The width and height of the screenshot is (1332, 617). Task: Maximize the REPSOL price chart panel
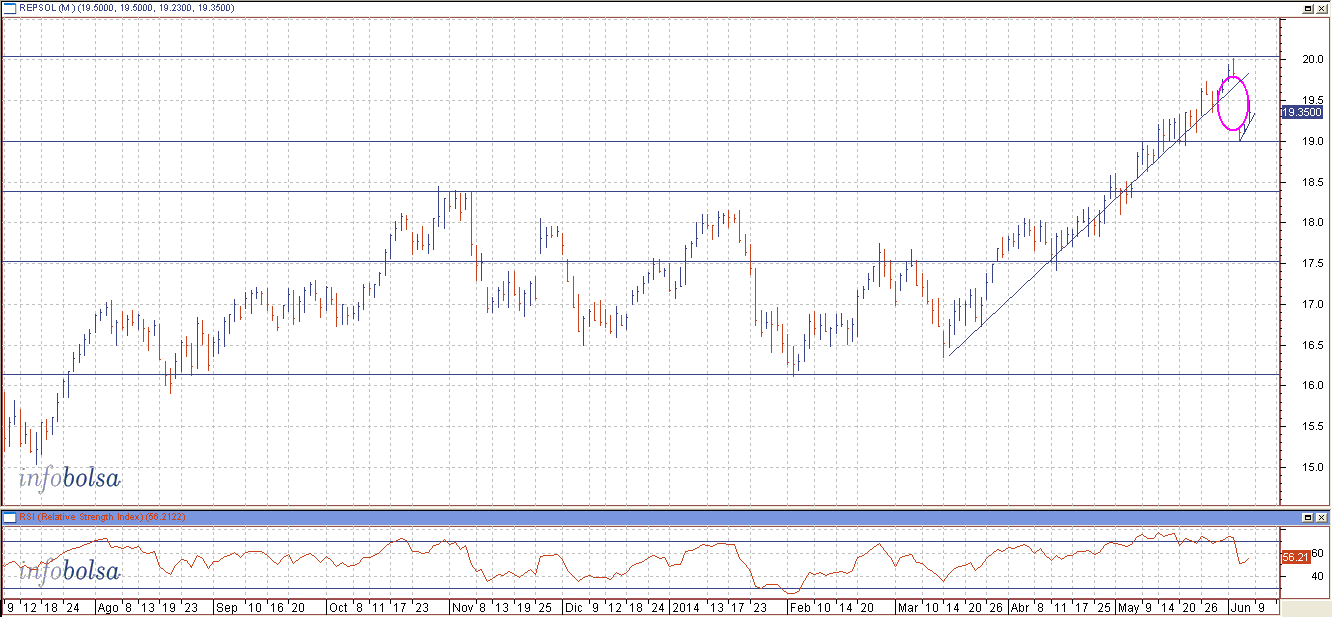click(x=1309, y=7)
